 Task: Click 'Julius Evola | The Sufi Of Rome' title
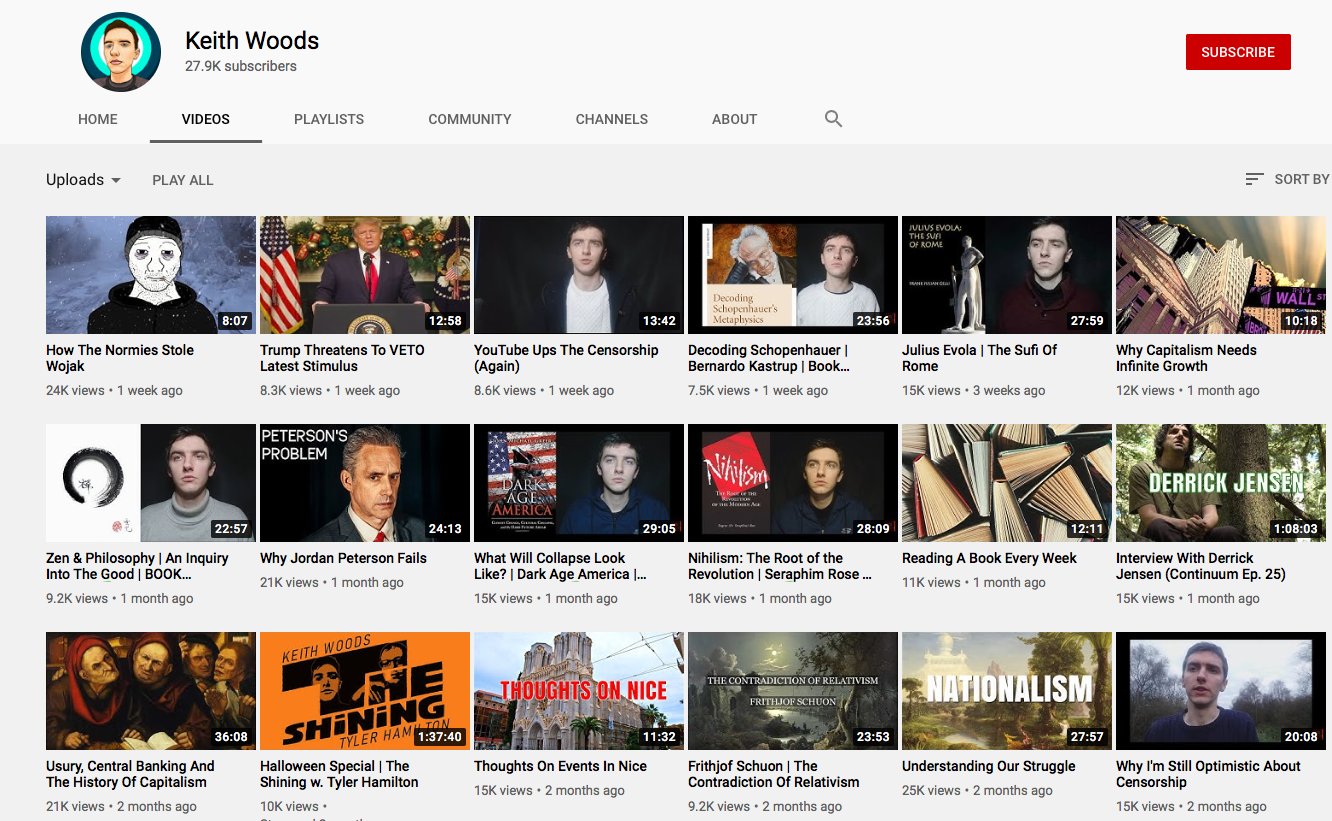[979, 358]
